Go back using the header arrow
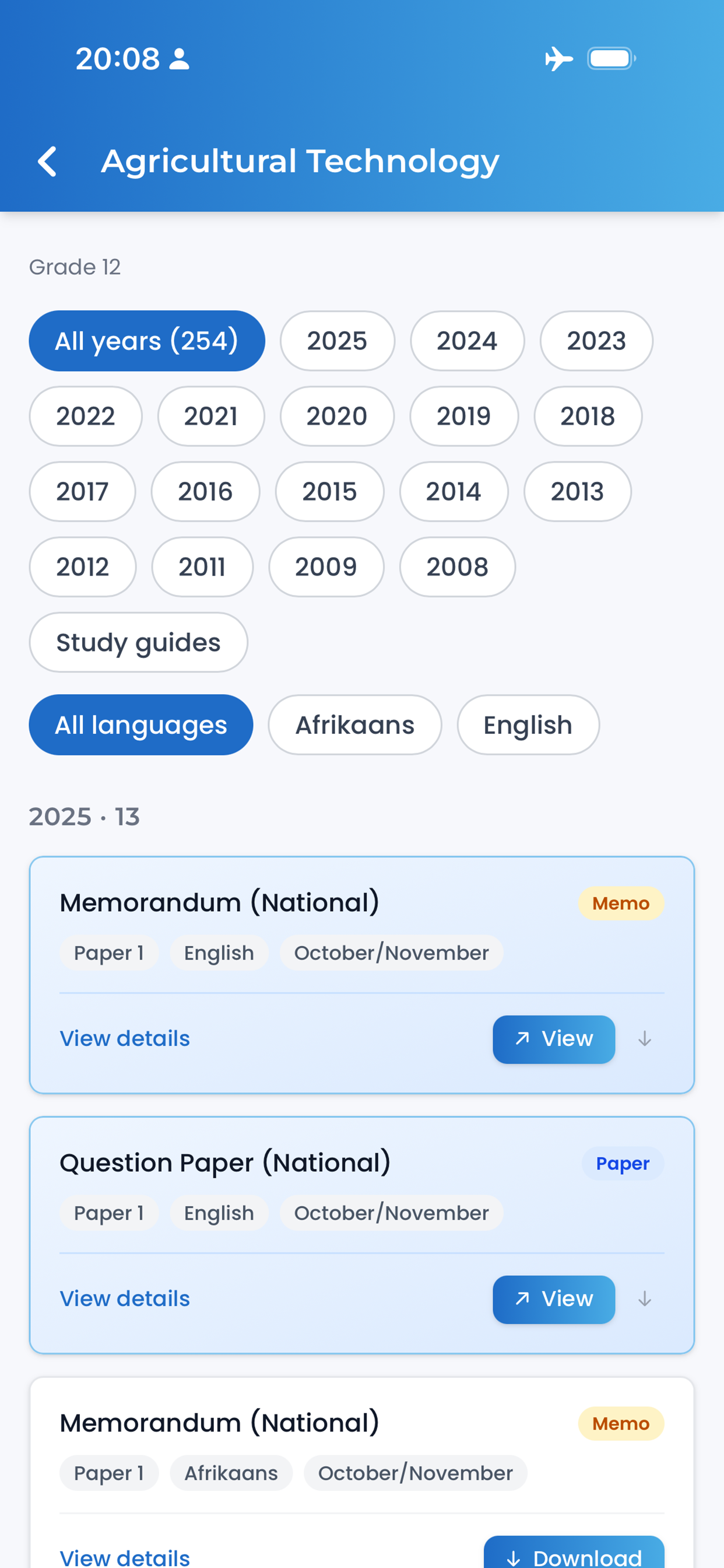This screenshot has width=724, height=1568. coord(47,162)
